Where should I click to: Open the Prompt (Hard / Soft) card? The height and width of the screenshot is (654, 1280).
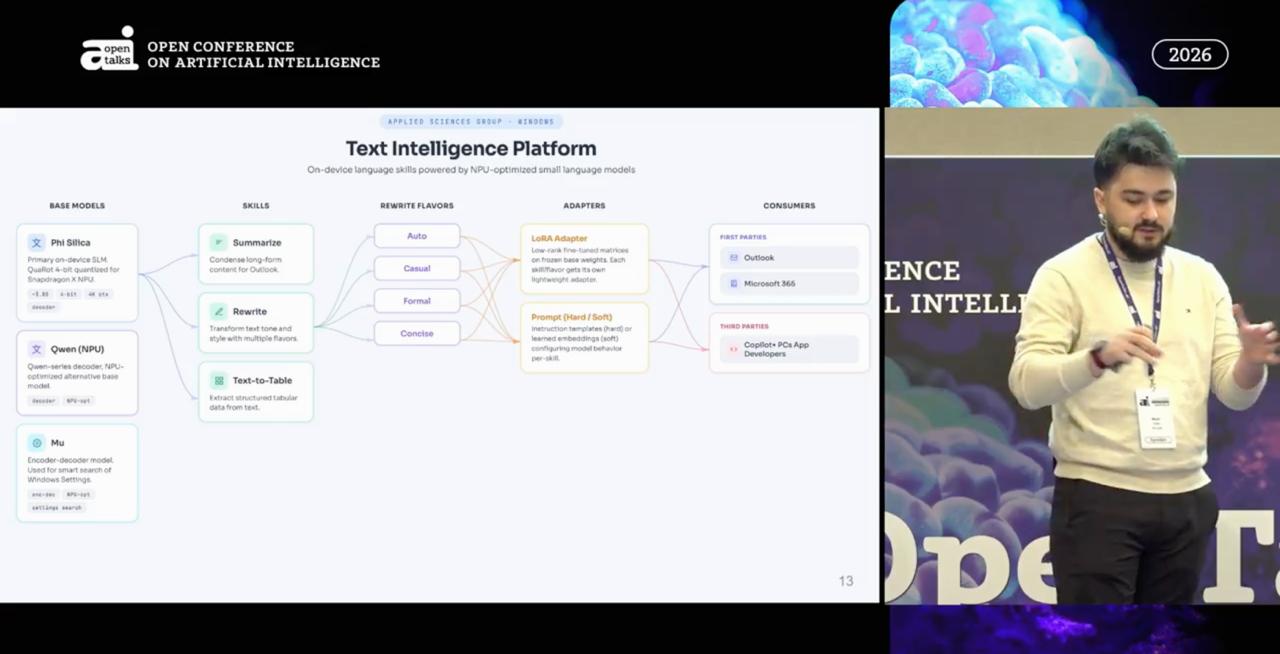pyautogui.click(x=584, y=337)
